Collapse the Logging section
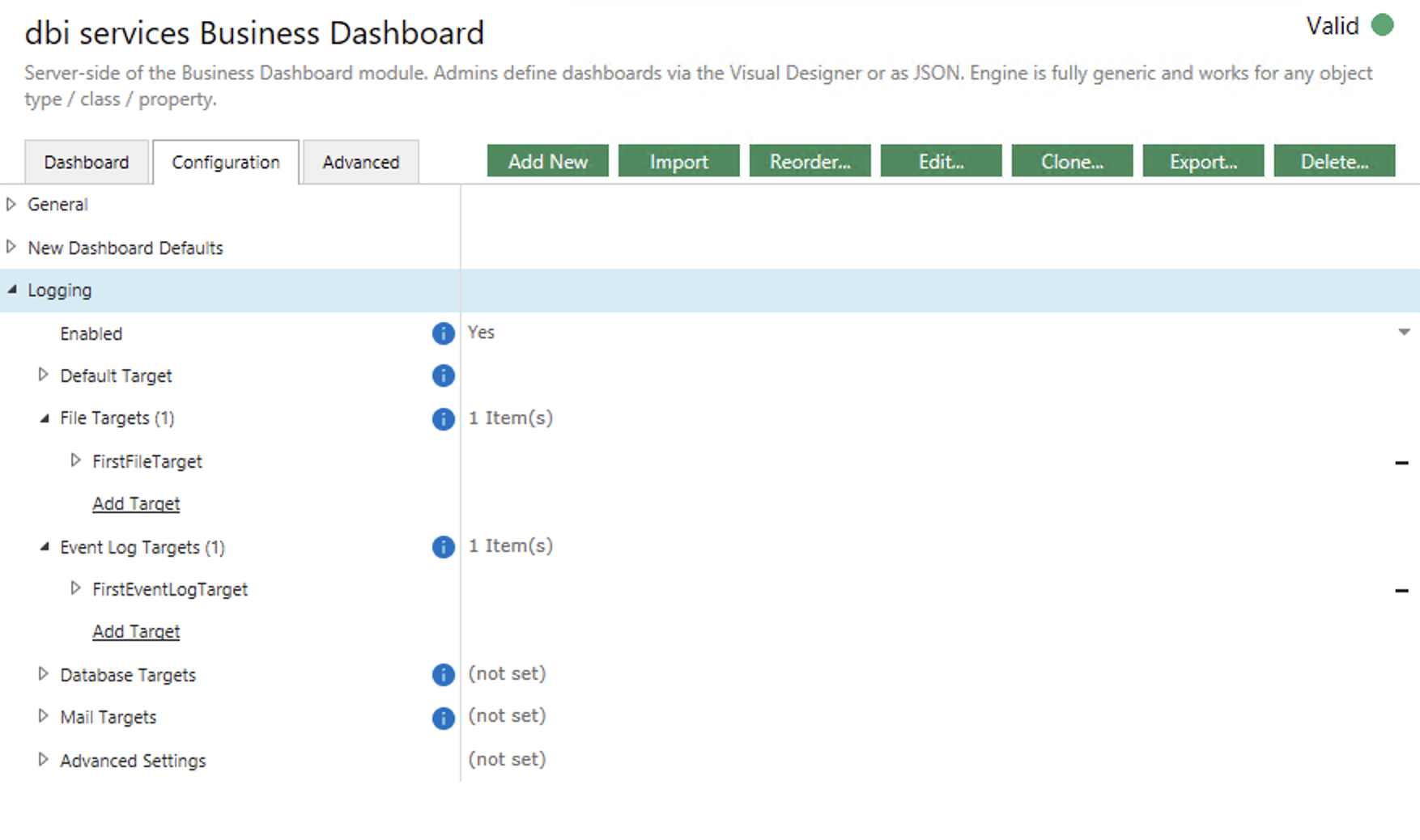 point(12,290)
